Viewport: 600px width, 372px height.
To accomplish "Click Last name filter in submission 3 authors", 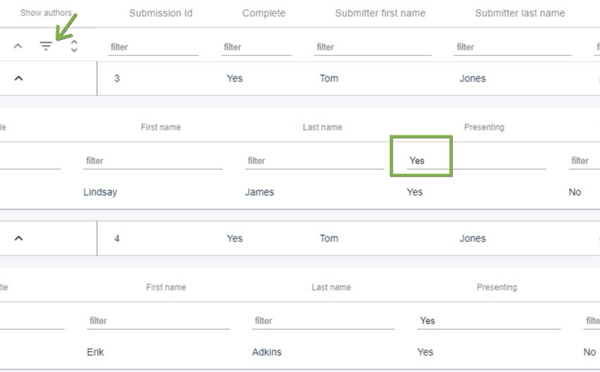I will point(315,161).
